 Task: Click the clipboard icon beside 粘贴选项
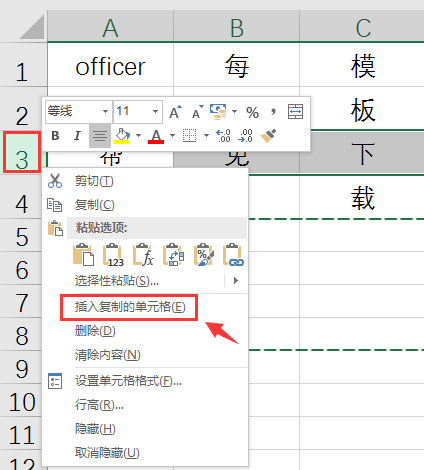click(55, 228)
